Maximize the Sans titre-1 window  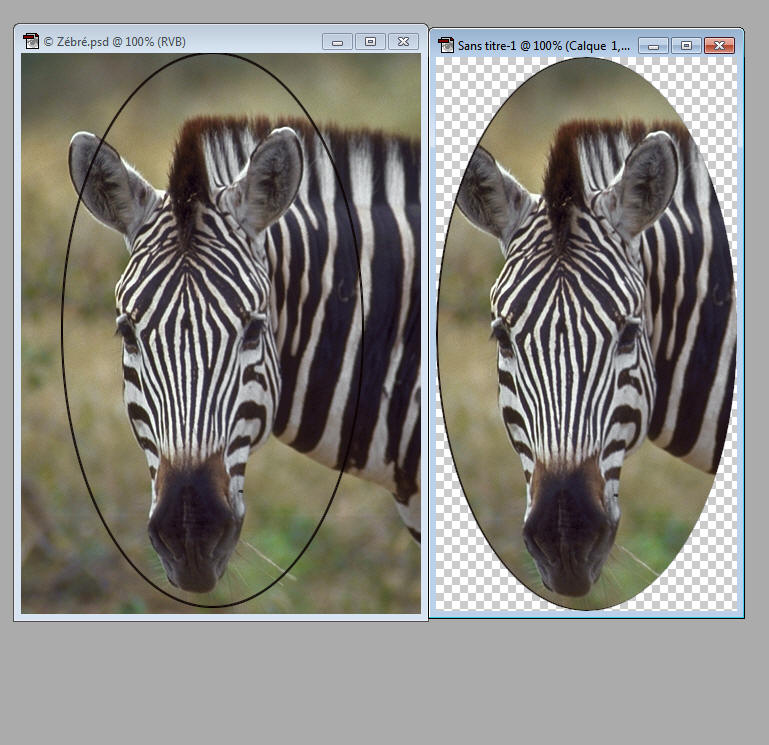pos(686,46)
